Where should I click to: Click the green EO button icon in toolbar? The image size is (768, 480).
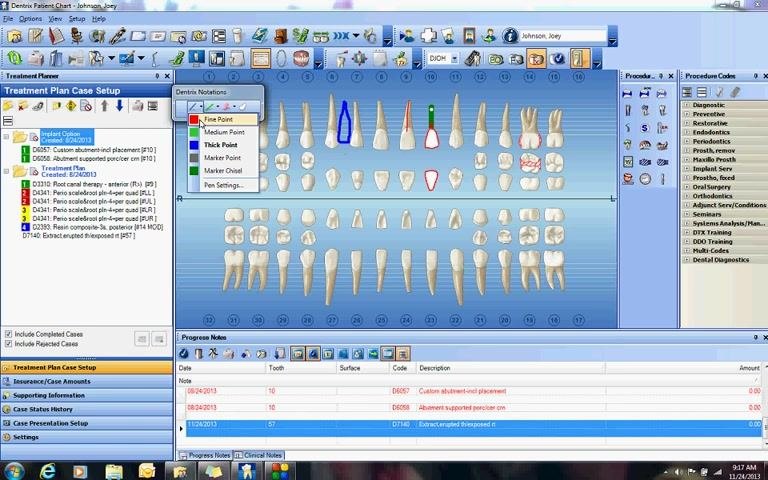(496, 59)
